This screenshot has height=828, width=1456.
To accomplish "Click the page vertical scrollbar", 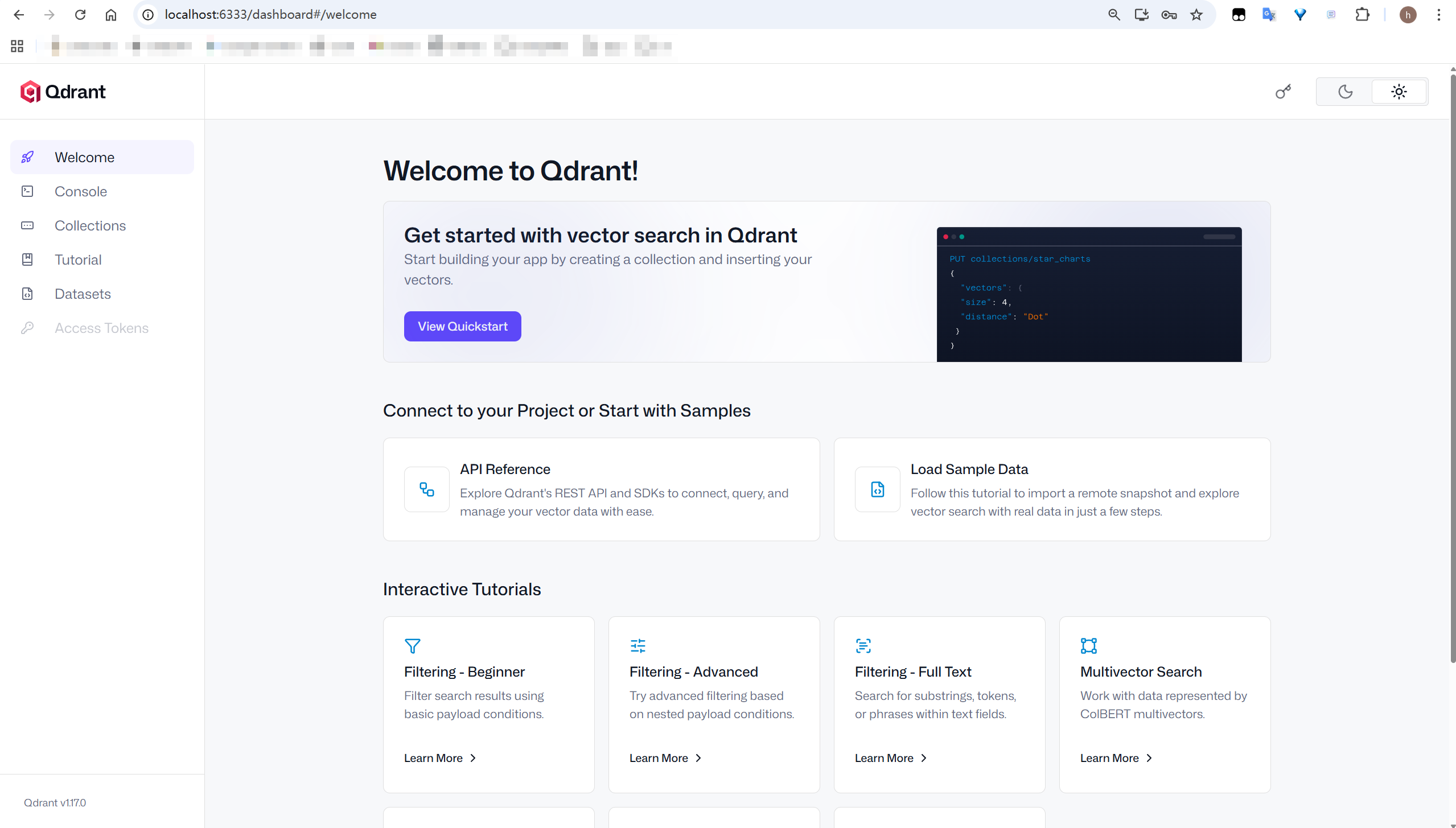I will 1452,364.
